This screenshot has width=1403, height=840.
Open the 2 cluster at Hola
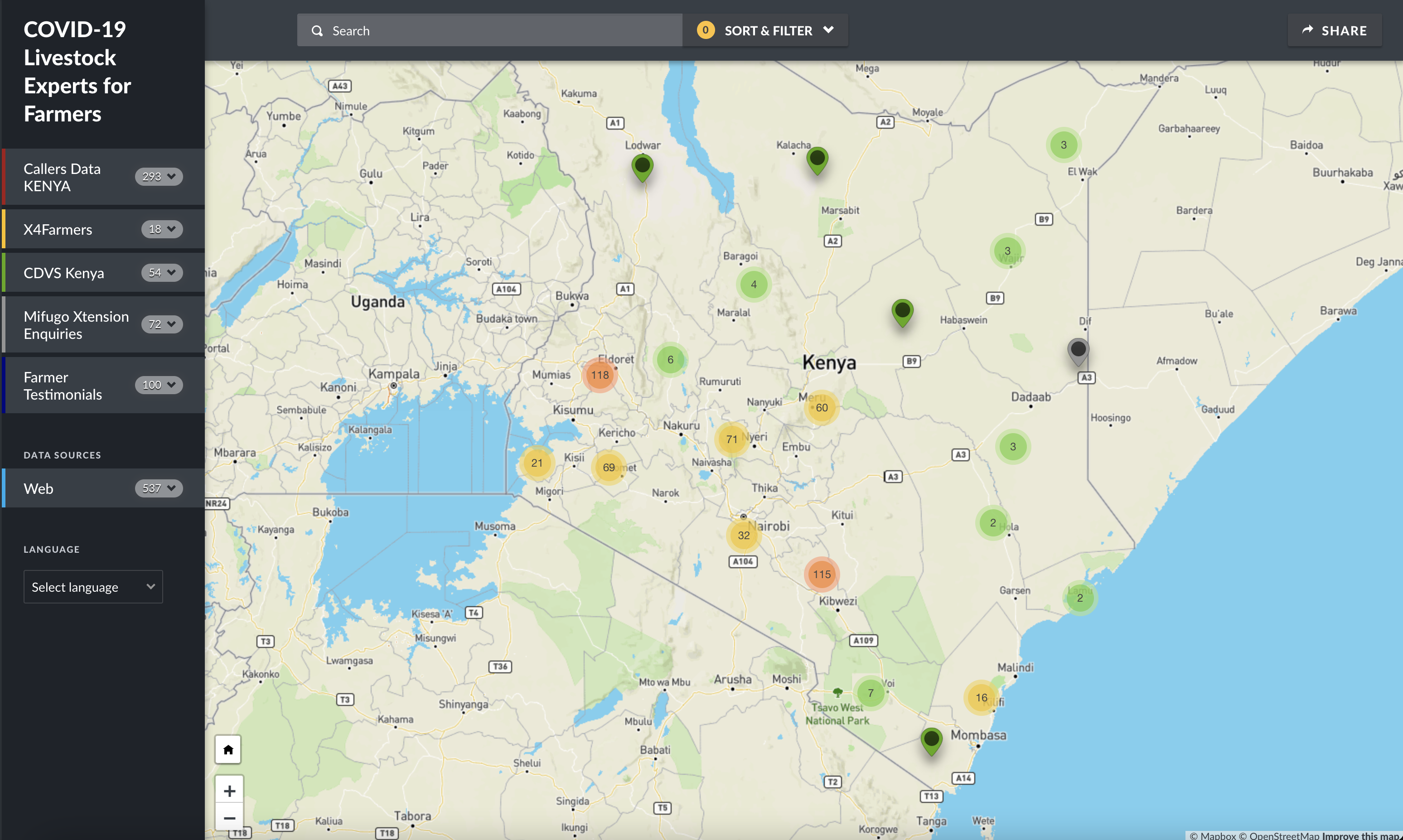coord(992,522)
